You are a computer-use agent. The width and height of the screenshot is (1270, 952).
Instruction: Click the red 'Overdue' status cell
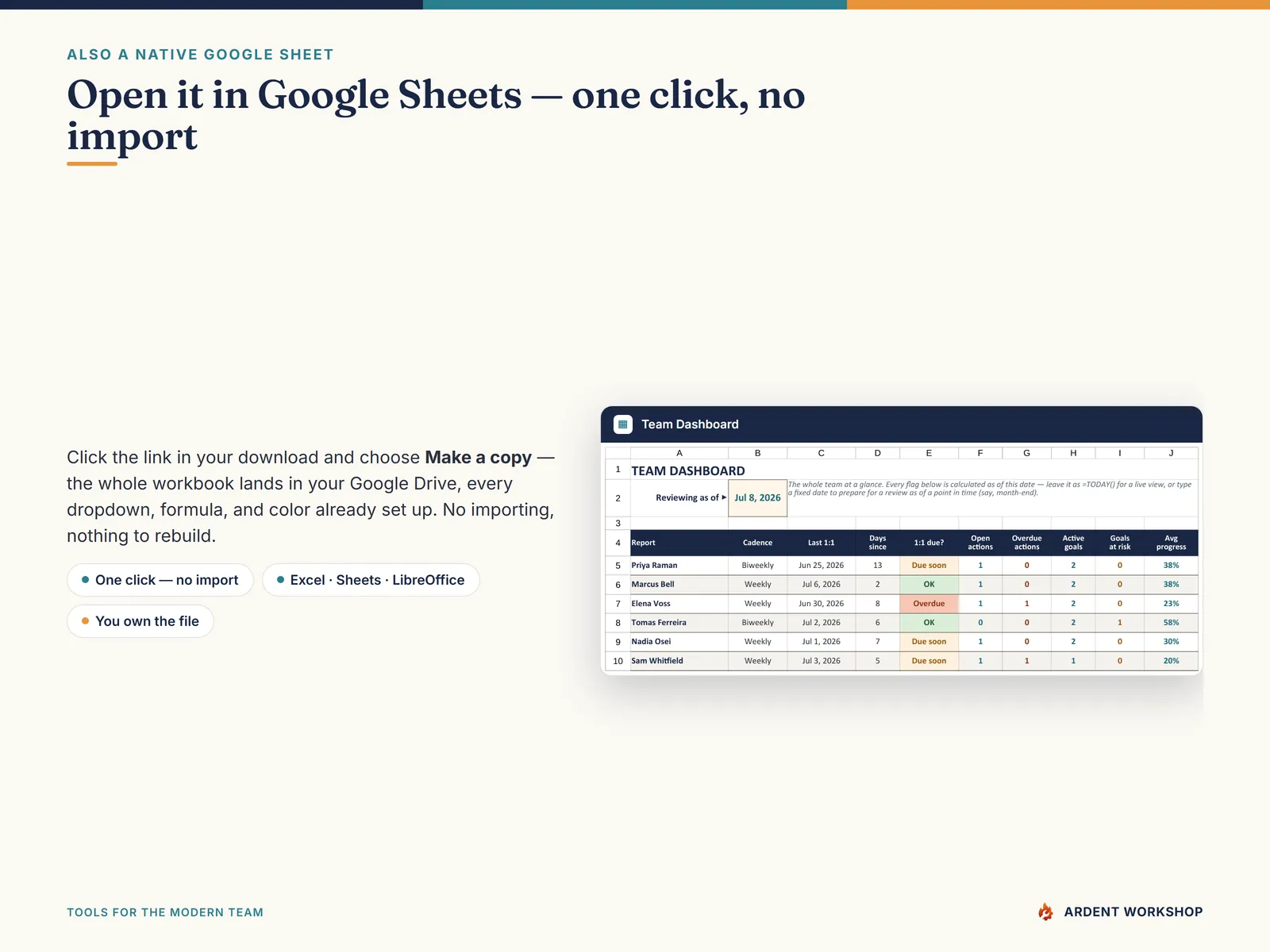(x=929, y=604)
